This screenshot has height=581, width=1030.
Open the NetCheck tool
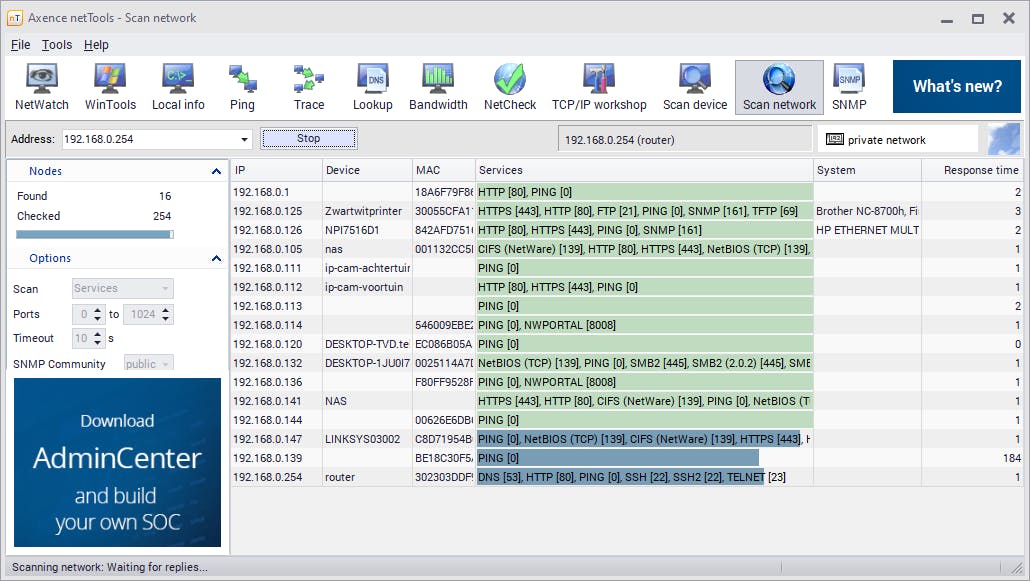point(510,87)
